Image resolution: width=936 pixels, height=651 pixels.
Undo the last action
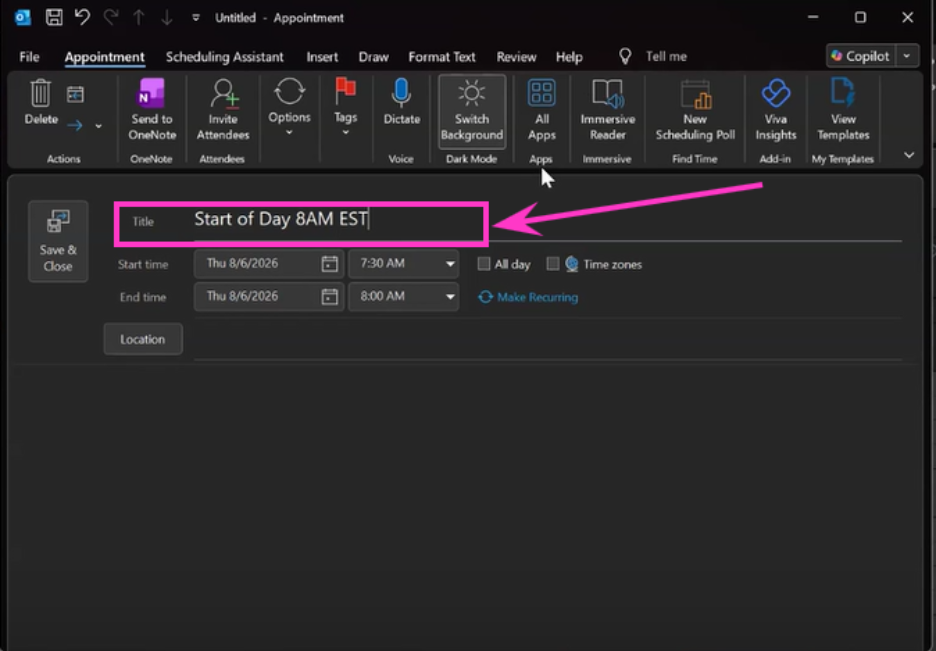coord(82,17)
